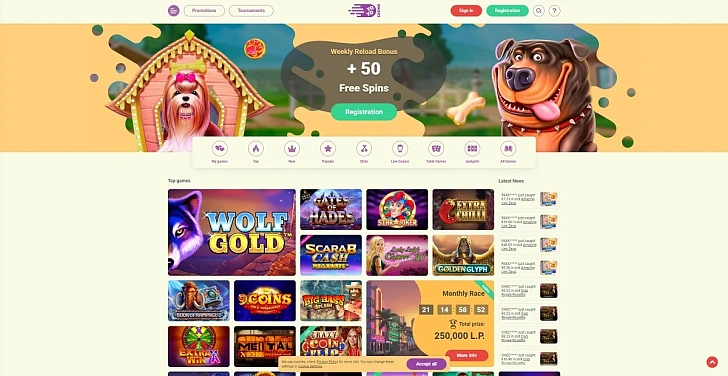Open the purple hamburger menu icon

[x=174, y=11]
